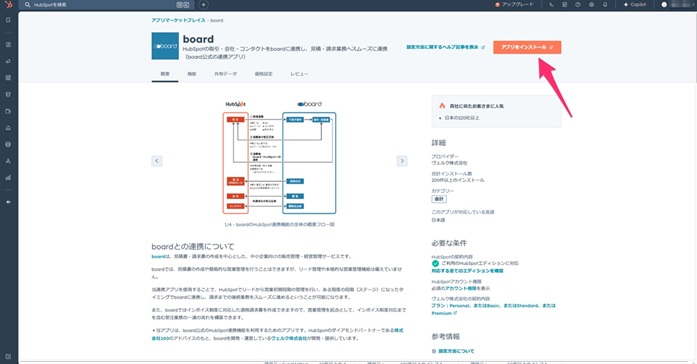This screenshot has width=697, height=364.
Task: Click the board app logo thumbnail
Action: point(165,46)
